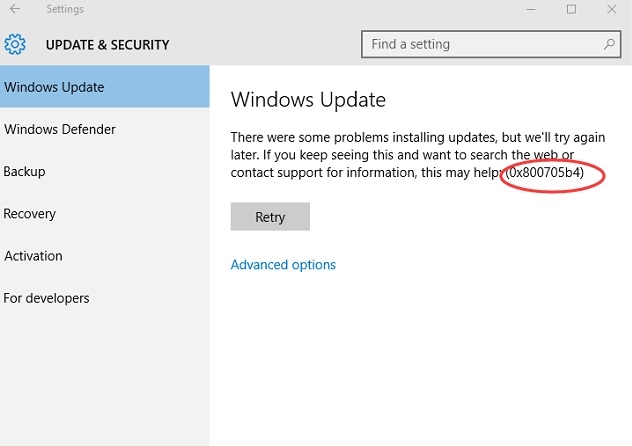Focus the Find a setting box
The height and width of the screenshot is (446, 632).
pyautogui.click(x=480, y=44)
